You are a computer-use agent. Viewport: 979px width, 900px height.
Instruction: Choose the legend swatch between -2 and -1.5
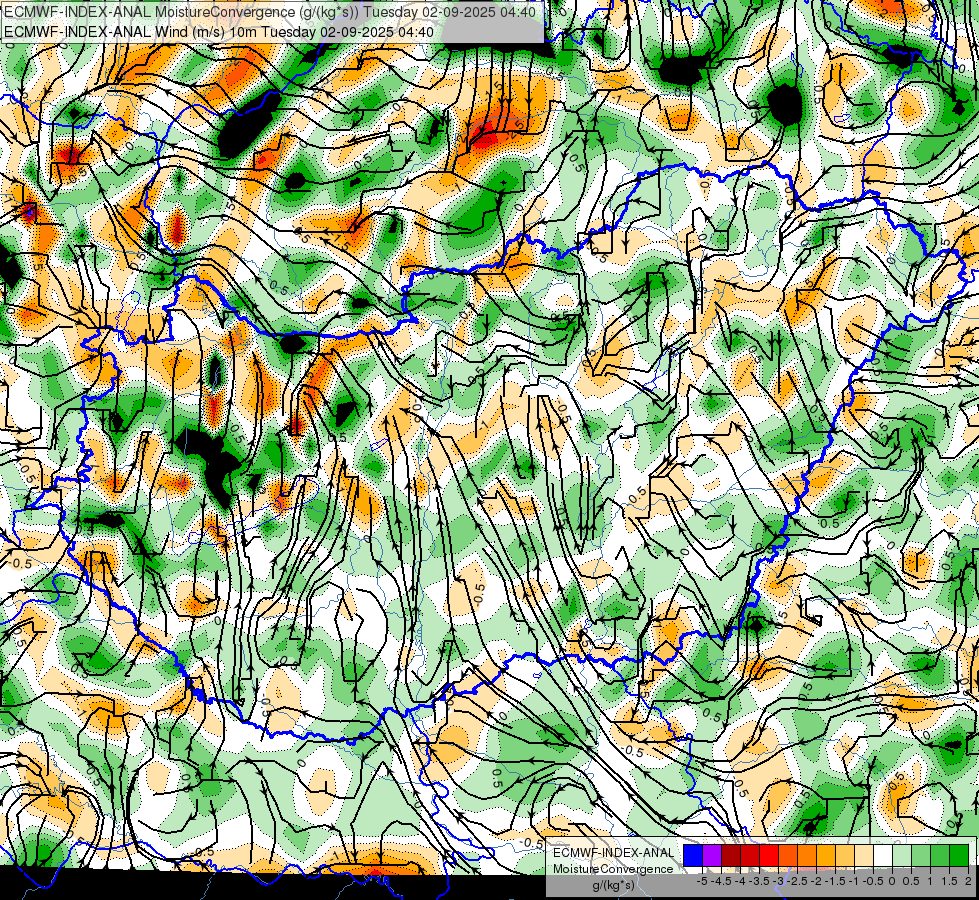coord(826,855)
